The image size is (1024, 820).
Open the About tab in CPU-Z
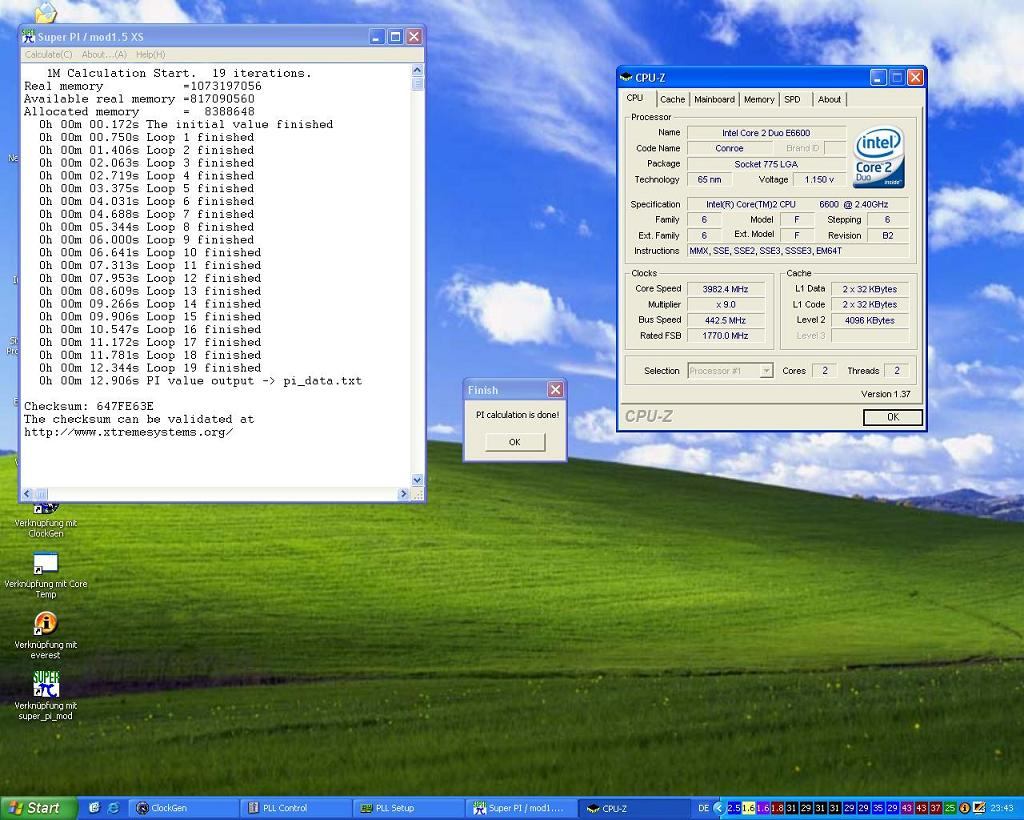pyautogui.click(x=829, y=99)
